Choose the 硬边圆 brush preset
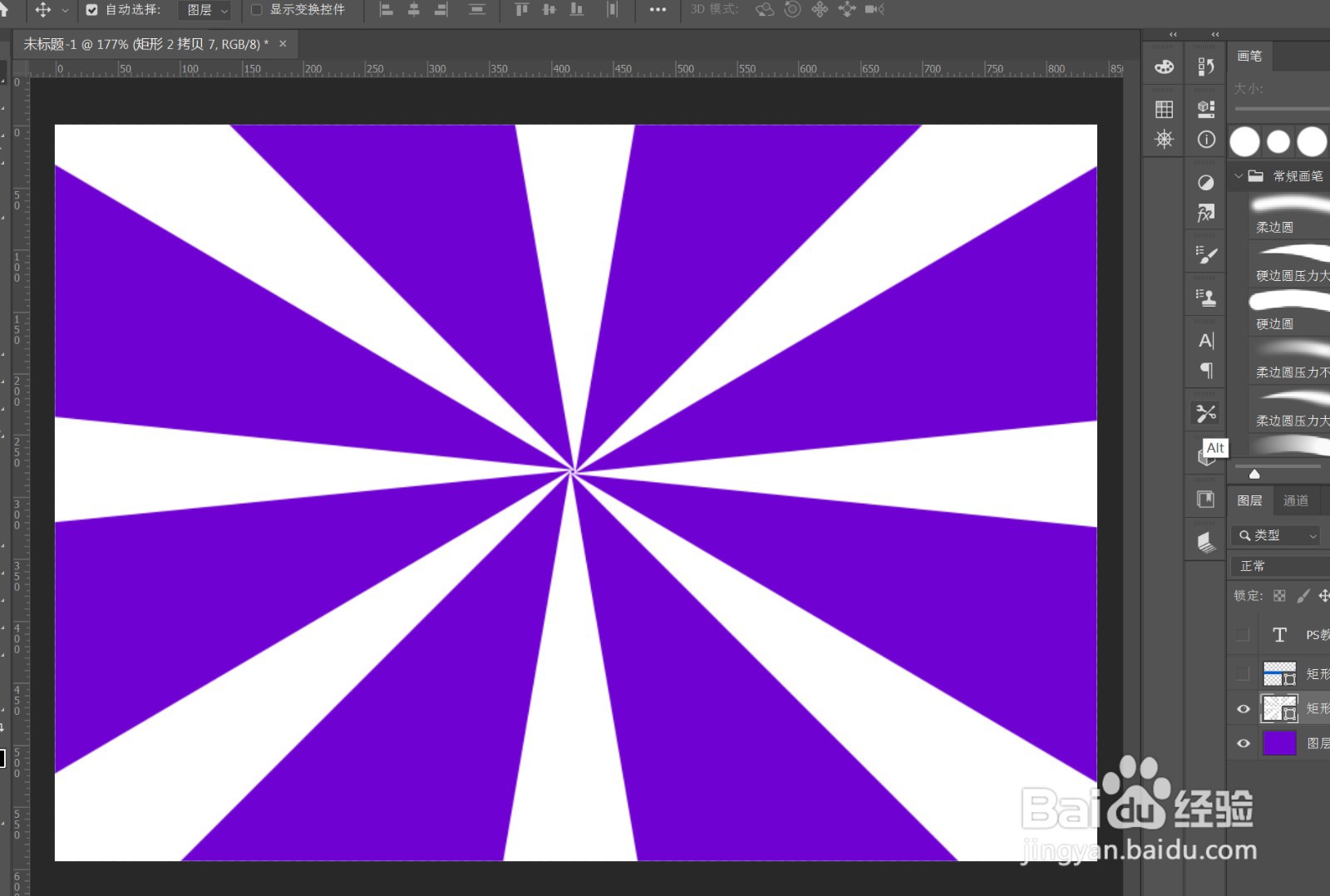Viewport: 1330px width, 896px height. coord(1289,312)
